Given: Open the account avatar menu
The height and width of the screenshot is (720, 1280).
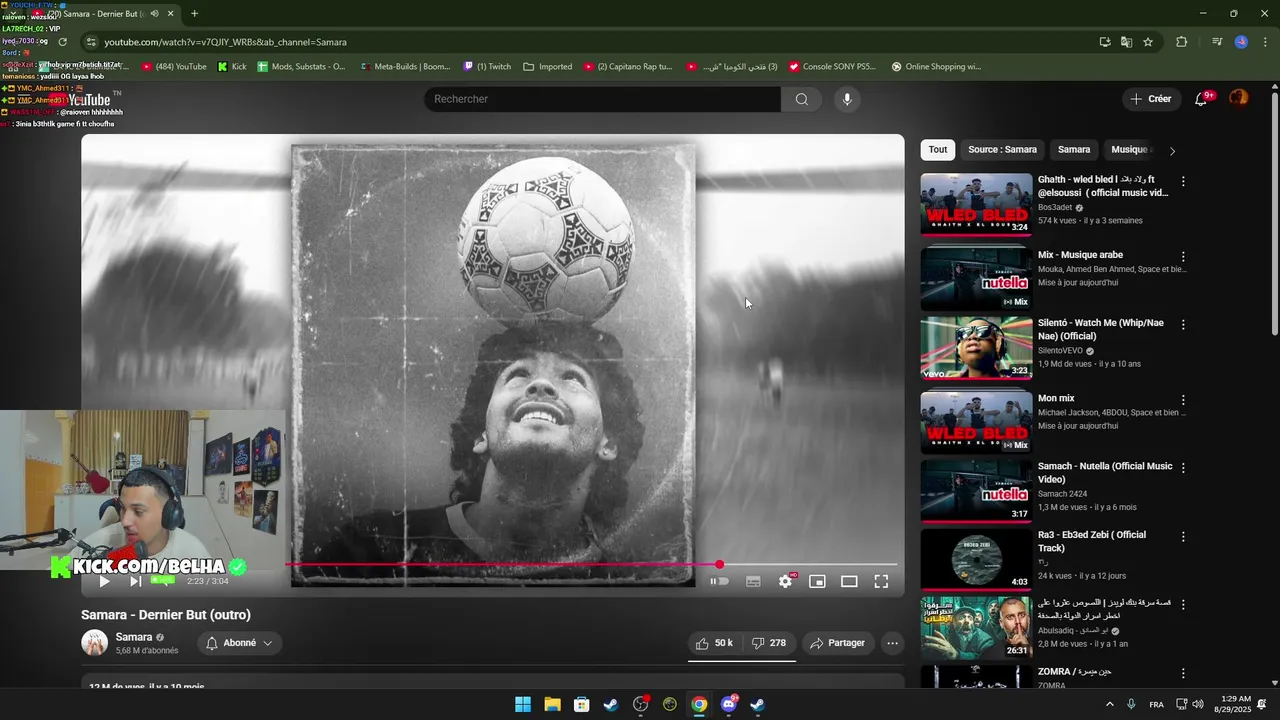Looking at the screenshot, I should pos(1239,98).
